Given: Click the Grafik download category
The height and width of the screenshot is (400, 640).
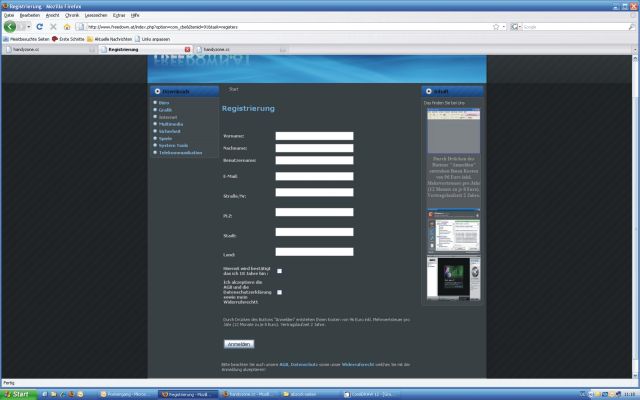Looking at the screenshot, I should 165,110.
